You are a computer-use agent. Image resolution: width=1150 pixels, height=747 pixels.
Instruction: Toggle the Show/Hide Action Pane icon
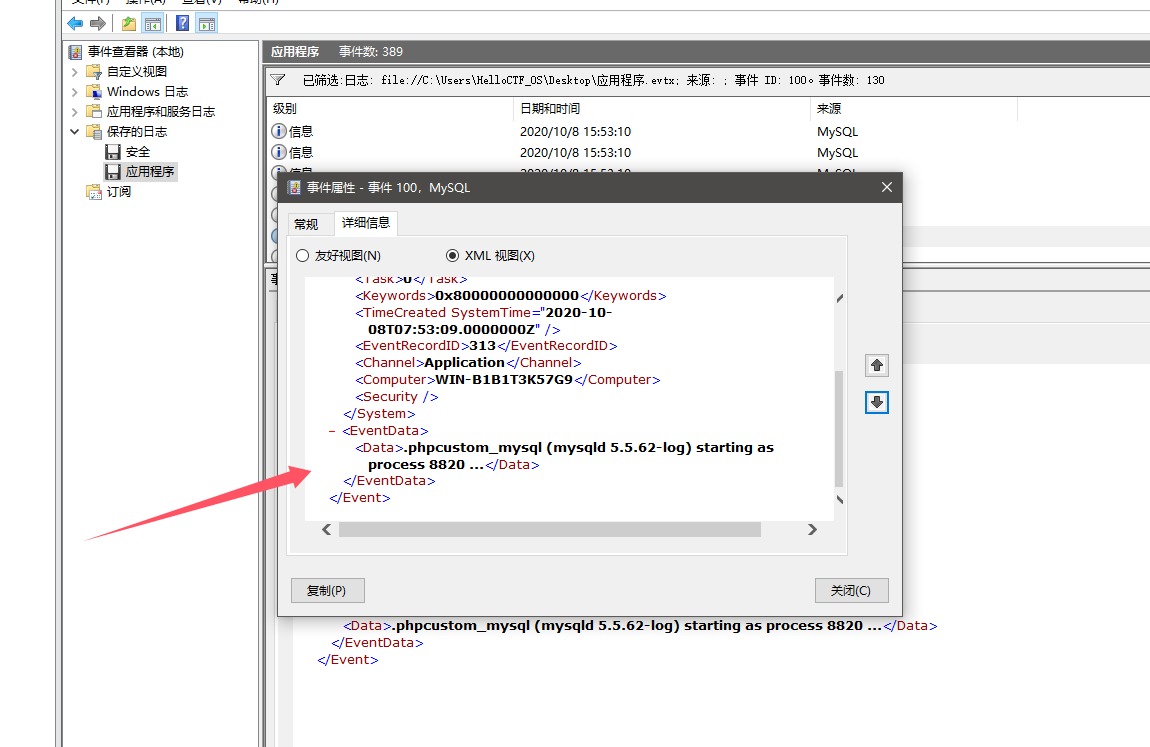pyautogui.click(x=207, y=23)
